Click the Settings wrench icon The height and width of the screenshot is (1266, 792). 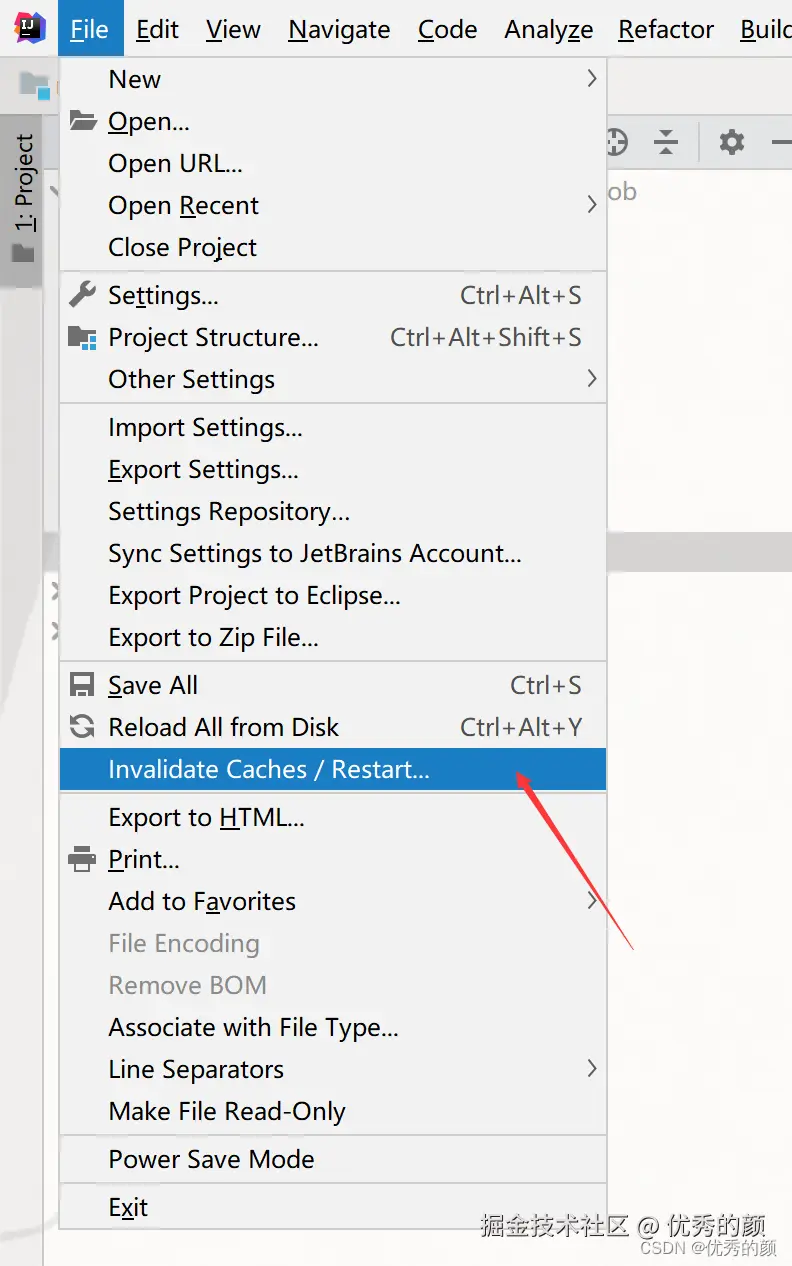[82, 295]
